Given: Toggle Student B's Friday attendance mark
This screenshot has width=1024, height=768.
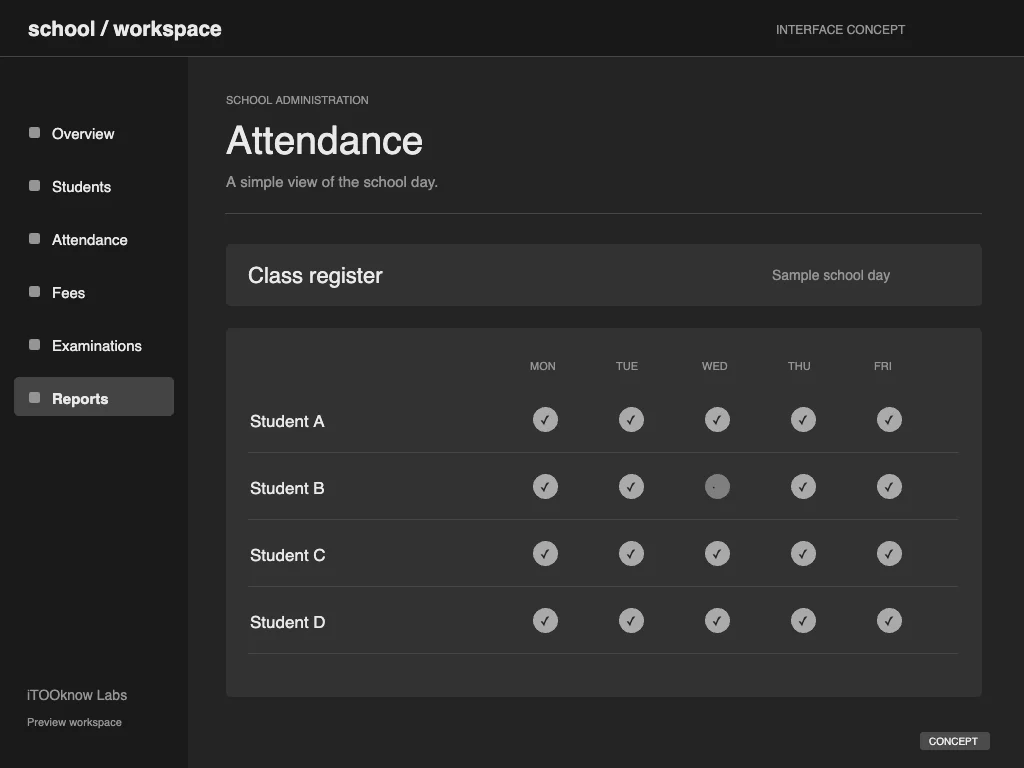Looking at the screenshot, I should pos(889,487).
